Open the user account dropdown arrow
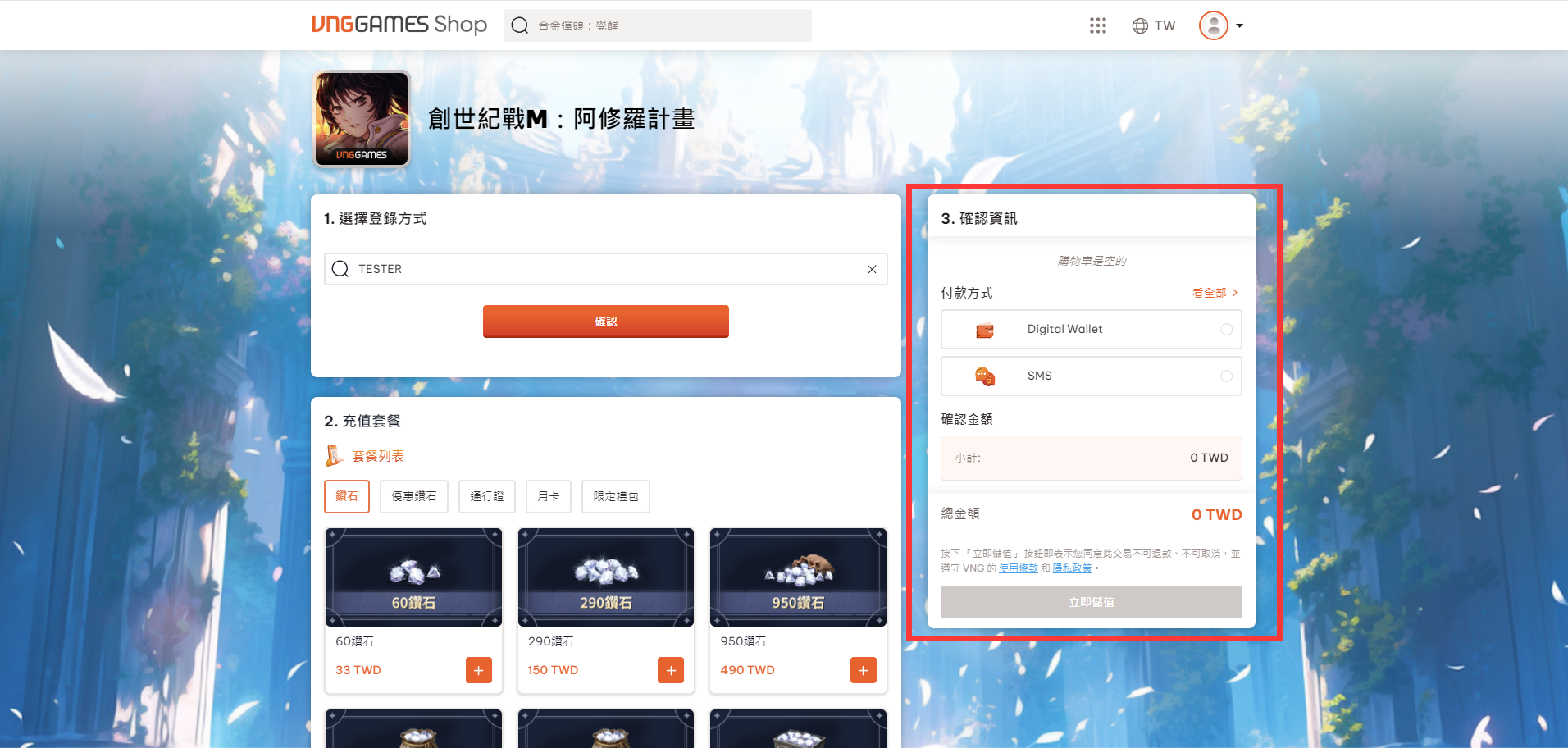Viewport: 1568px width, 748px height. [x=1239, y=25]
